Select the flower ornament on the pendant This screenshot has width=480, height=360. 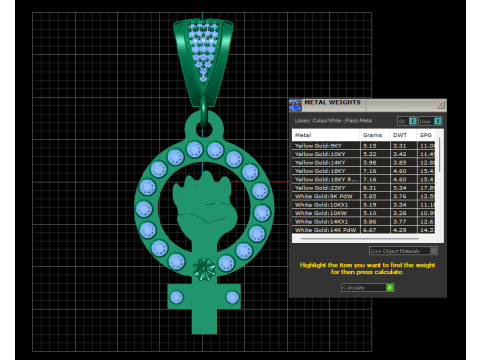point(204,269)
